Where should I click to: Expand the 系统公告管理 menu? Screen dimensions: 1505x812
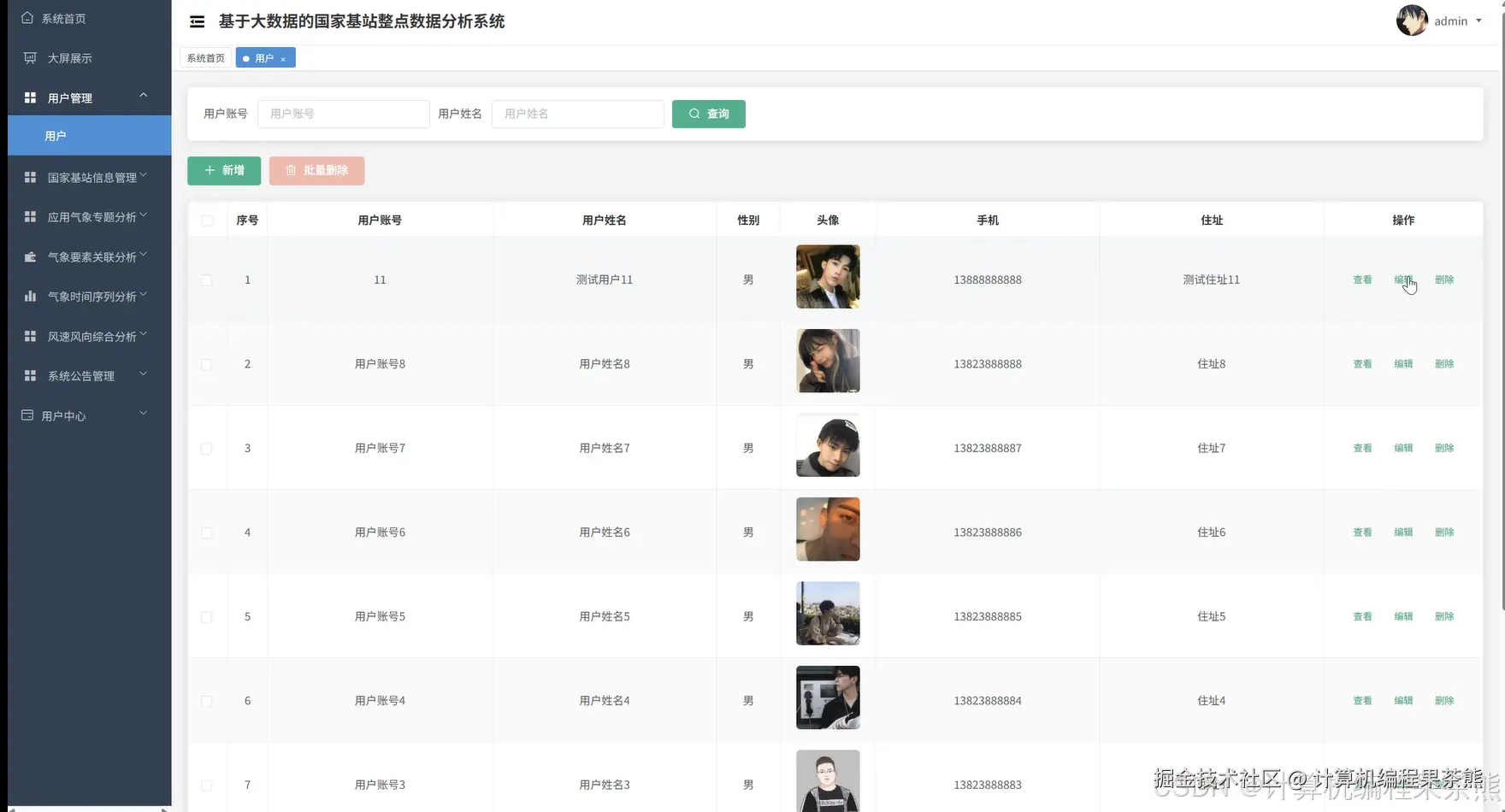tap(144, 374)
